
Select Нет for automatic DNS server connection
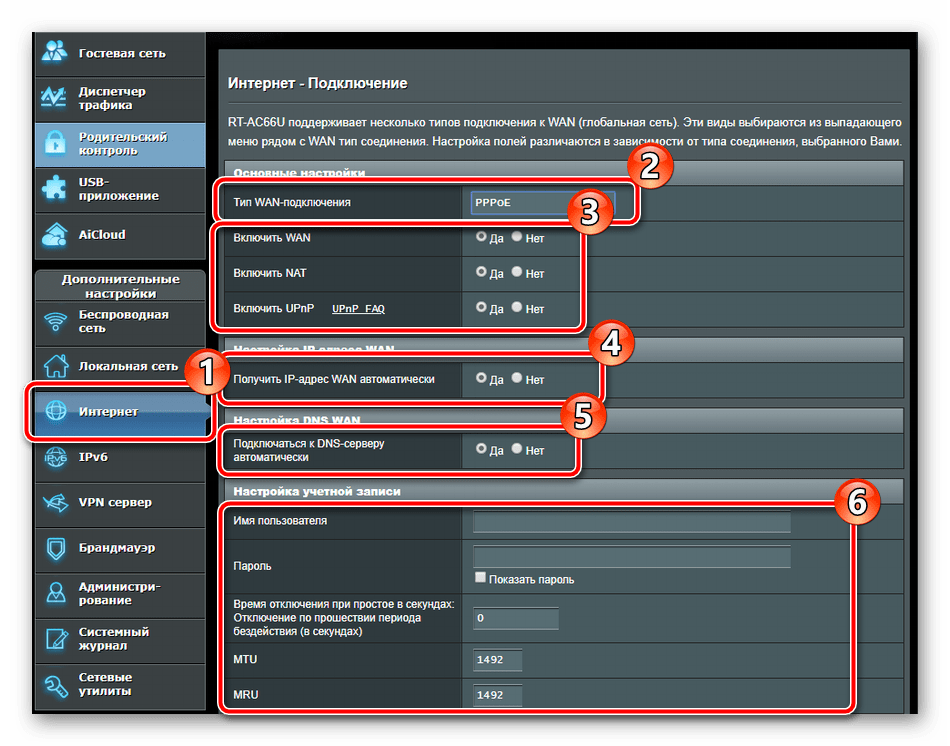point(517,448)
